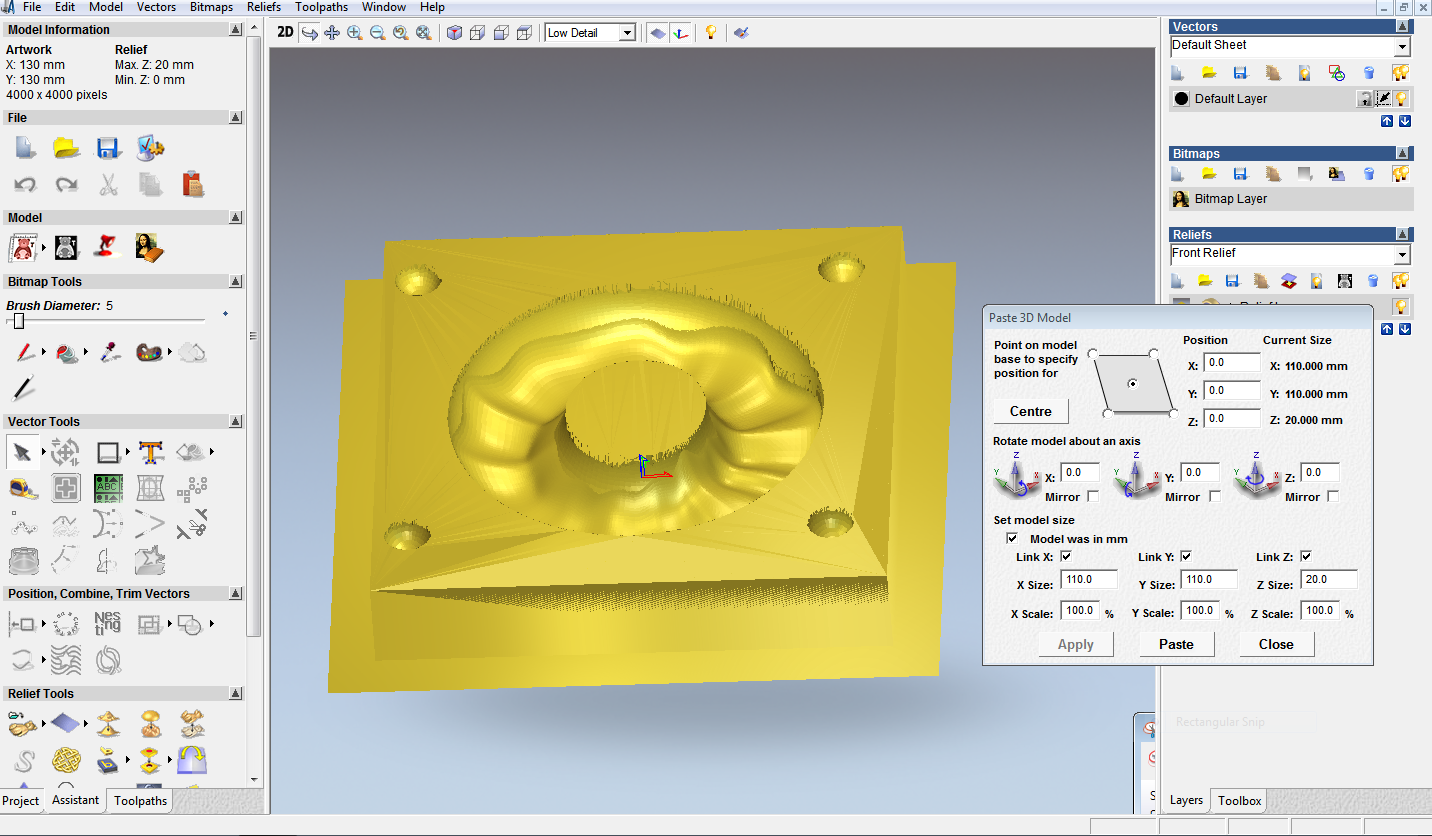The height and width of the screenshot is (836, 1432).
Task: Select the Create Rectangle vector tool
Action: tap(109, 453)
